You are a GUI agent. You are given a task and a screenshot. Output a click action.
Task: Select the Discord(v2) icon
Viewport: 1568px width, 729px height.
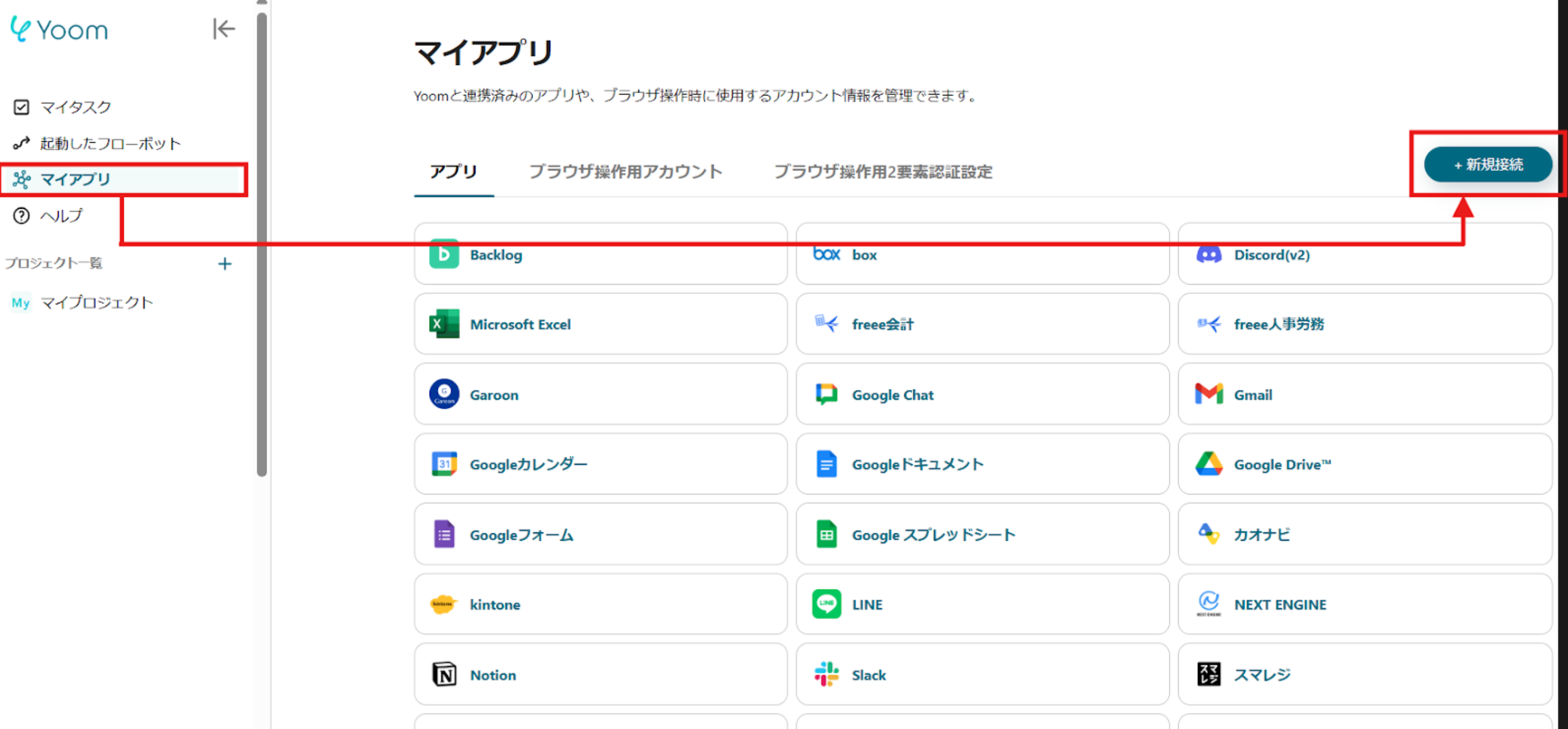point(1208,254)
